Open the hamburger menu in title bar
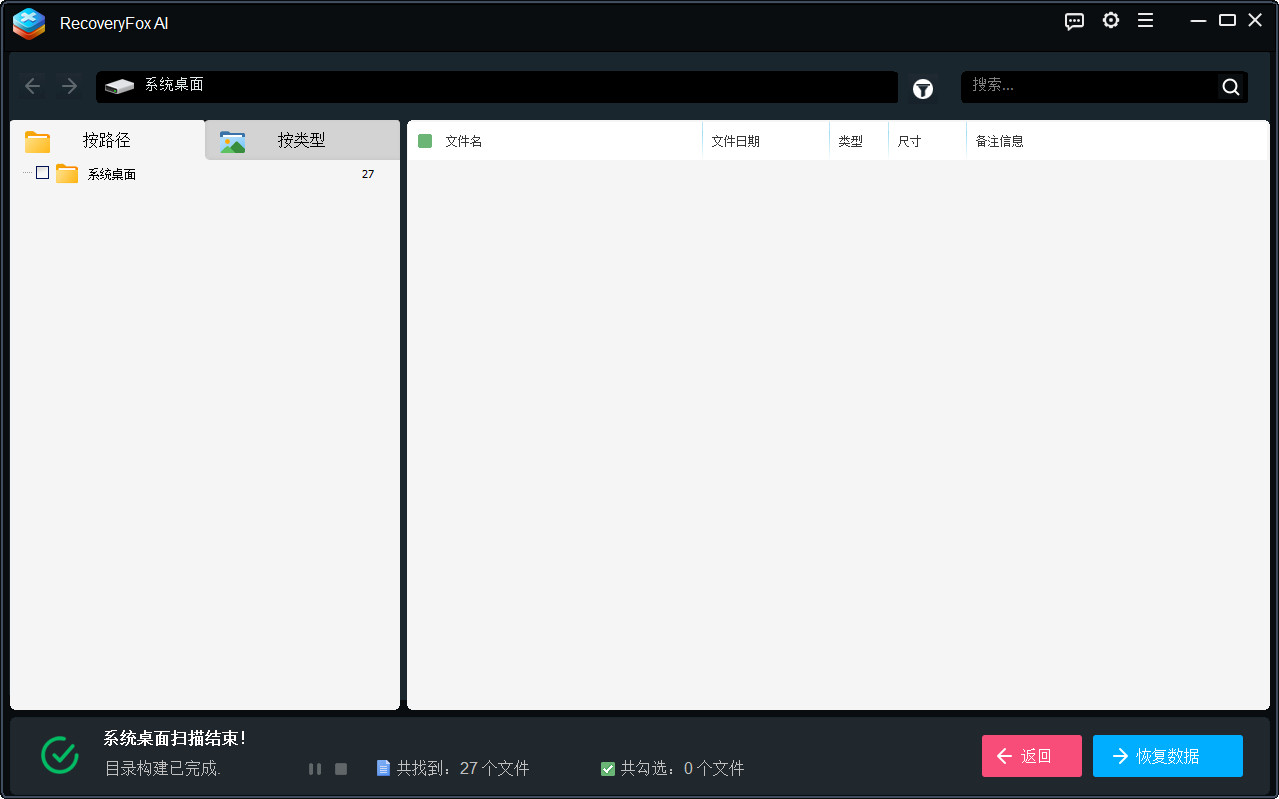Image resolution: width=1279 pixels, height=799 pixels. (1145, 20)
